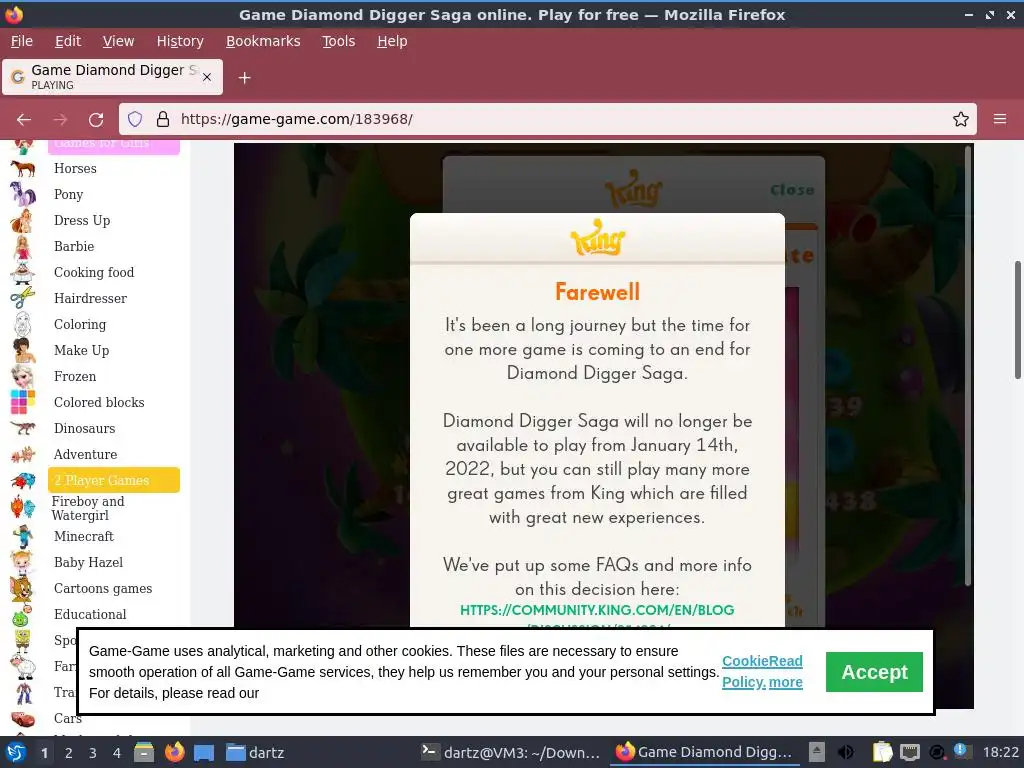Open the volume control in system tray
The height and width of the screenshot is (768, 1024).
pos(846,752)
